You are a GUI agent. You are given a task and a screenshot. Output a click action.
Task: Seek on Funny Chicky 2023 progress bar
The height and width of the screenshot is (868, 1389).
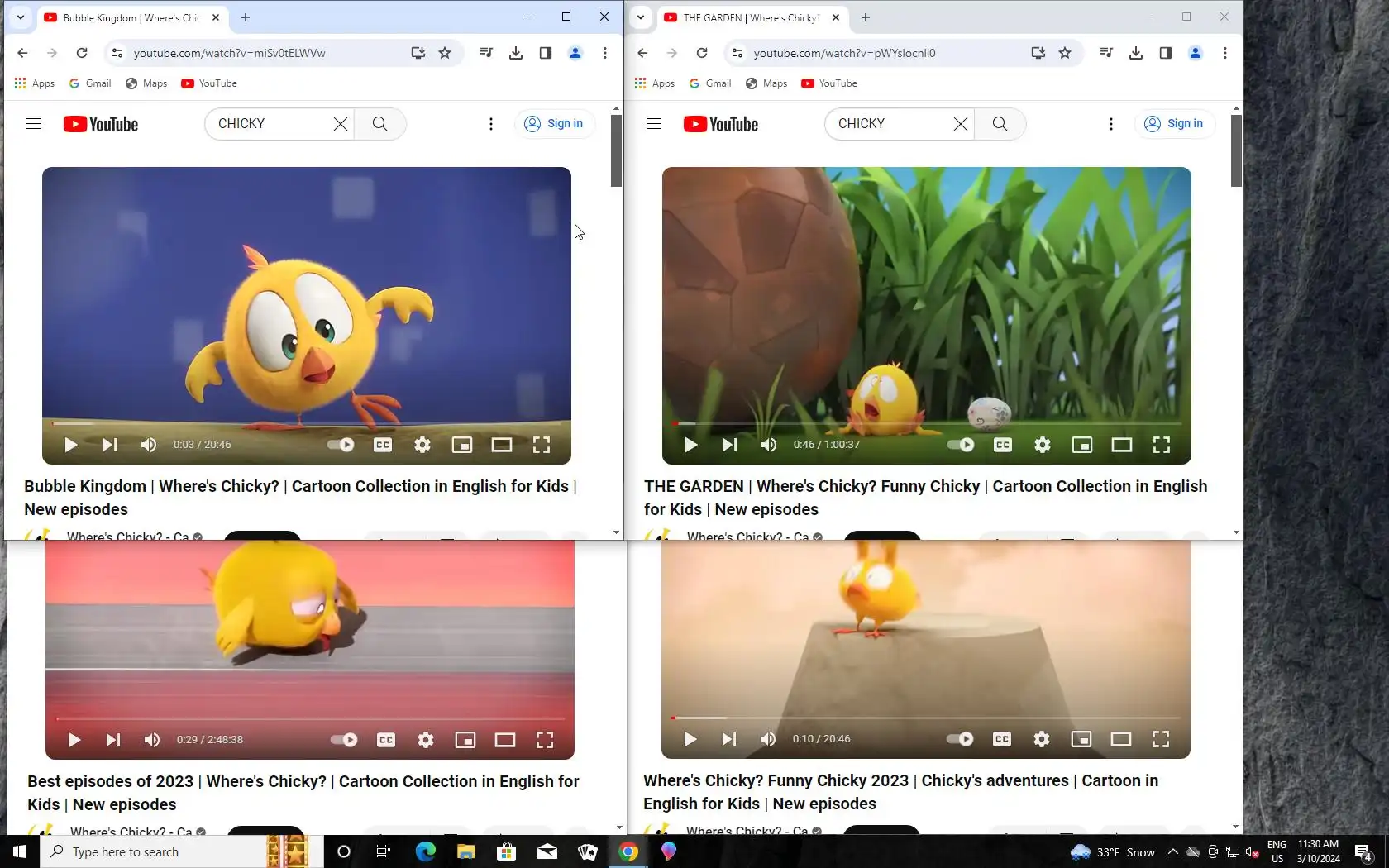926,718
